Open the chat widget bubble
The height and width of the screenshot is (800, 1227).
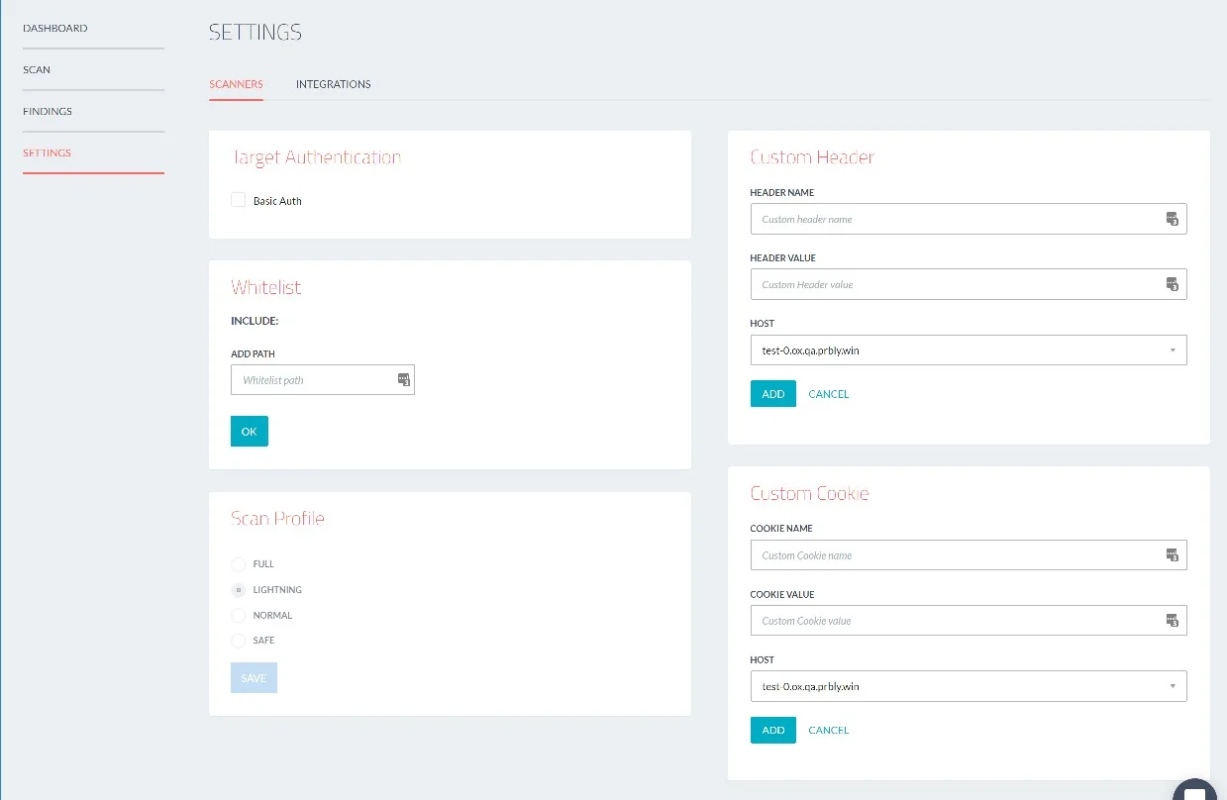(1195, 790)
